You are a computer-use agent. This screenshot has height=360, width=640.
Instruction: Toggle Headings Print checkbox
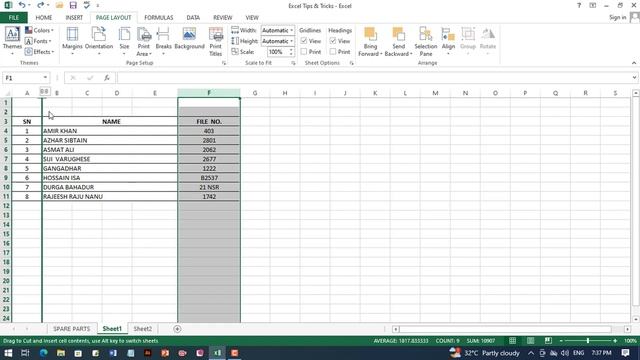pos(333,52)
